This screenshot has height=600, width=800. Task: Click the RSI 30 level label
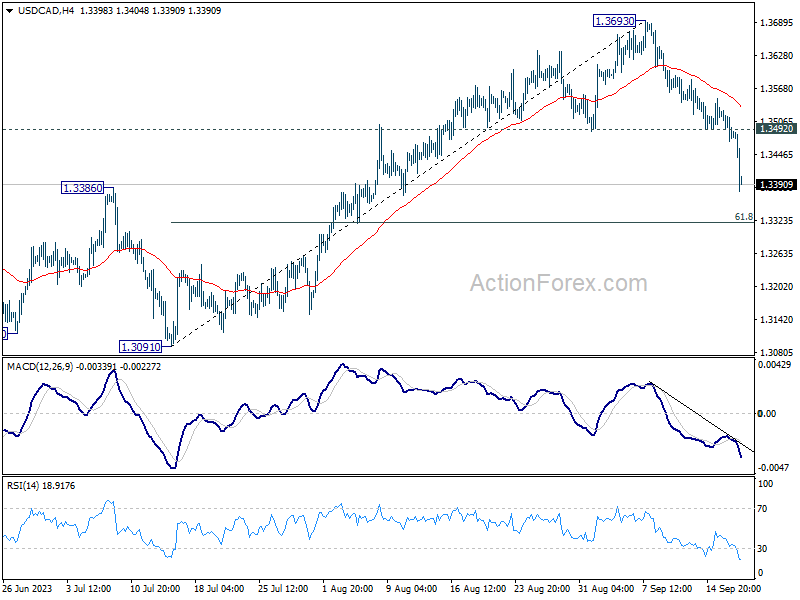(x=762, y=548)
